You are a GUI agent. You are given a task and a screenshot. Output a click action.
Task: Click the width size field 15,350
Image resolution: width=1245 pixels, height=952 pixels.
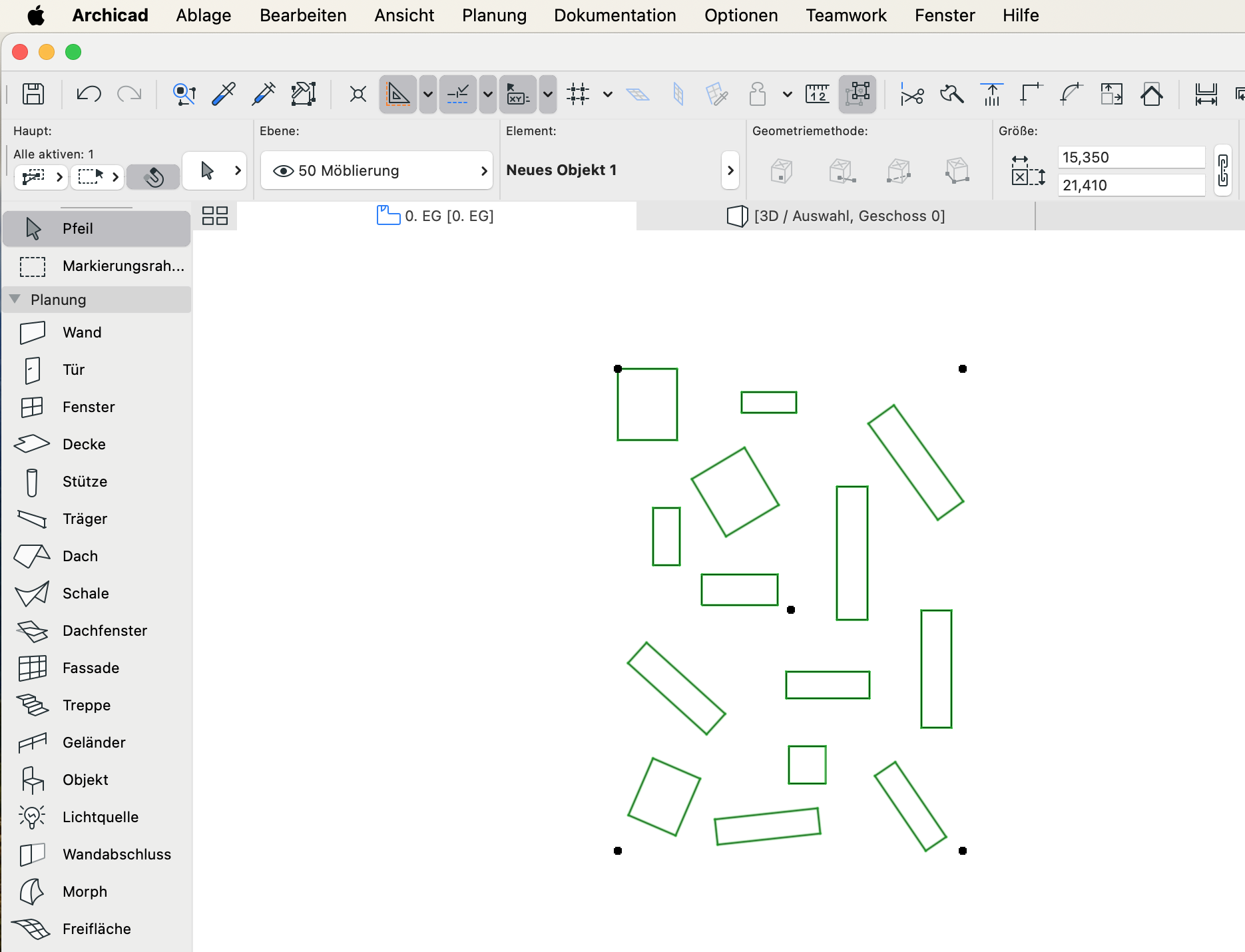coord(1131,157)
